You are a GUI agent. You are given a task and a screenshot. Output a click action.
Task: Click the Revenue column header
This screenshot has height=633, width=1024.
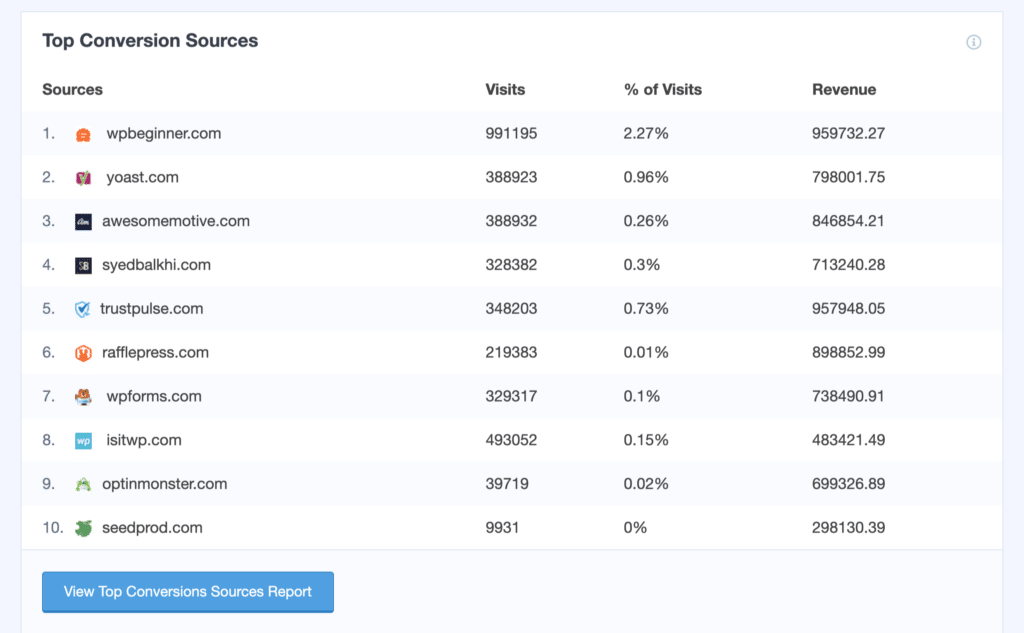tap(844, 89)
